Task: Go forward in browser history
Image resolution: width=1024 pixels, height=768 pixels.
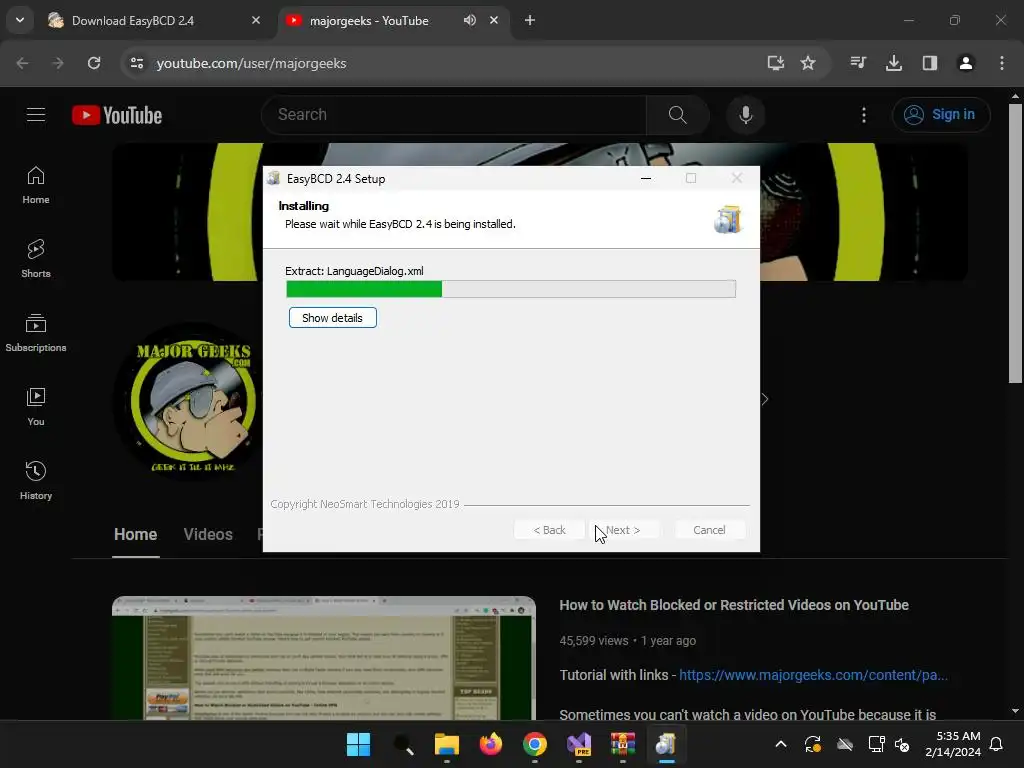Action: (58, 63)
